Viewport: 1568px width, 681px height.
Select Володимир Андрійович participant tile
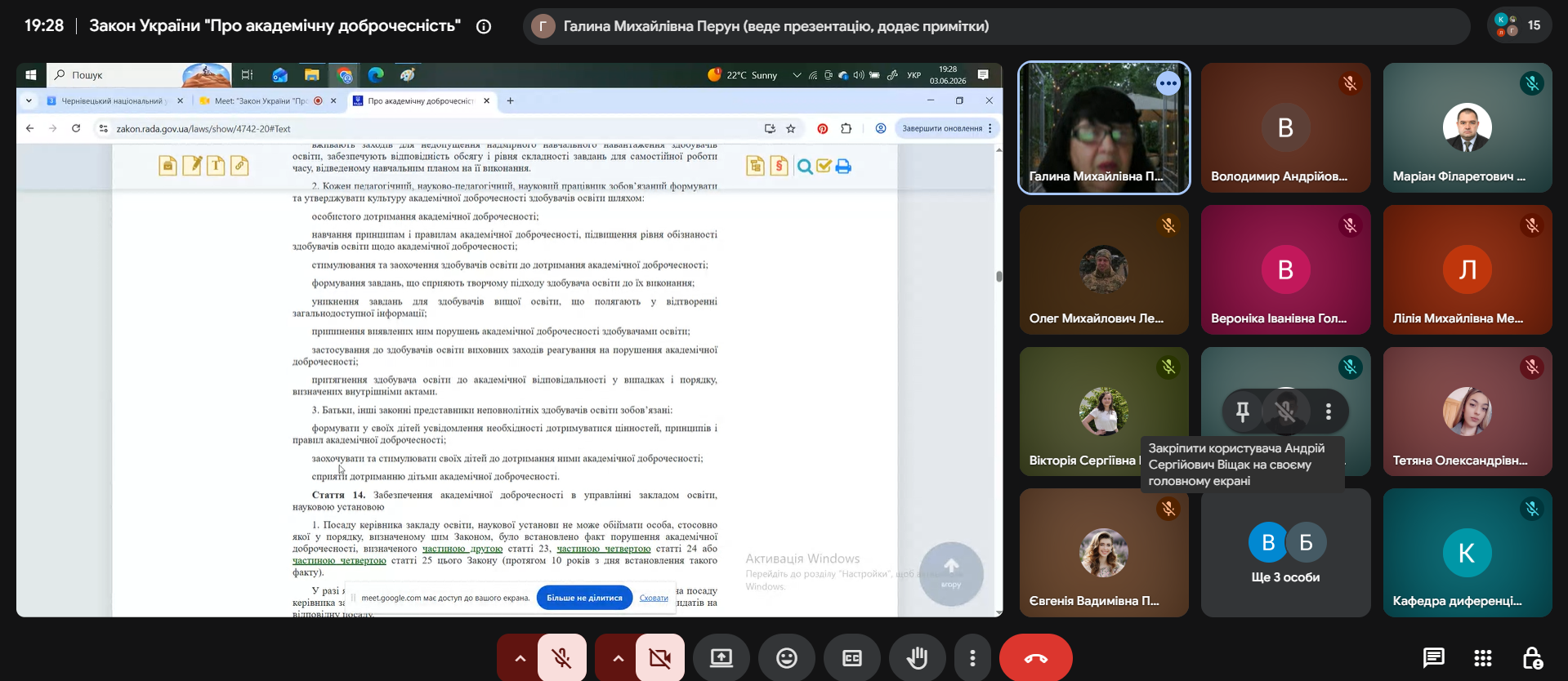1285,127
